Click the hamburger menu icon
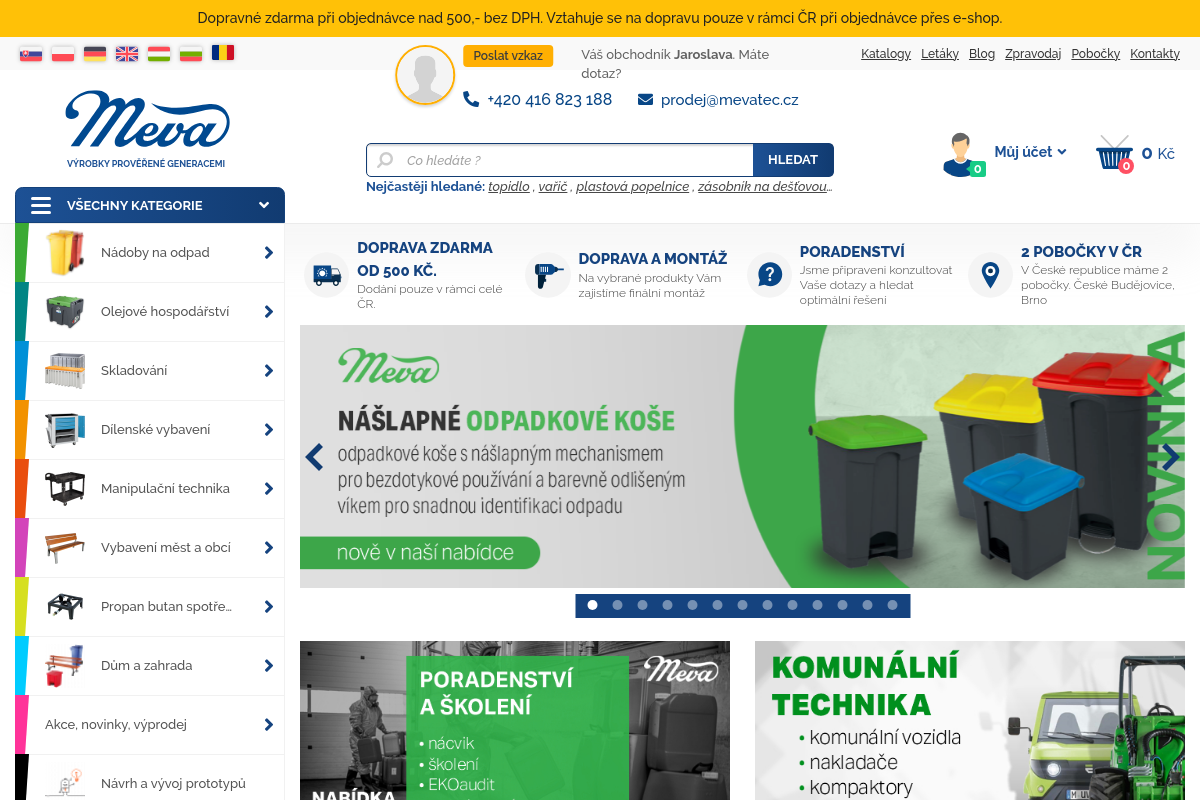This screenshot has width=1200, height=800. [x=41, y=205]
